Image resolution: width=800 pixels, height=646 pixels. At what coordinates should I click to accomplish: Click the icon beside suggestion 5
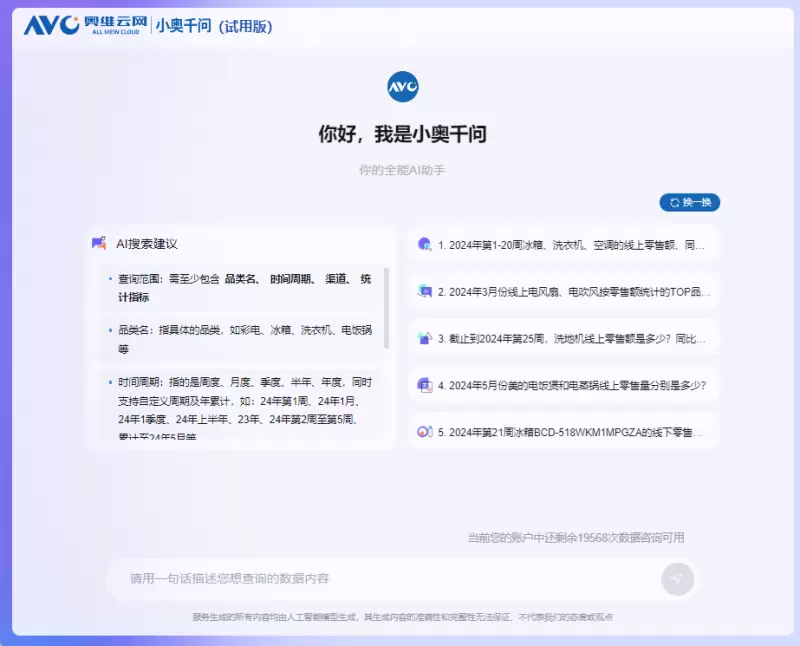[424, 432]
